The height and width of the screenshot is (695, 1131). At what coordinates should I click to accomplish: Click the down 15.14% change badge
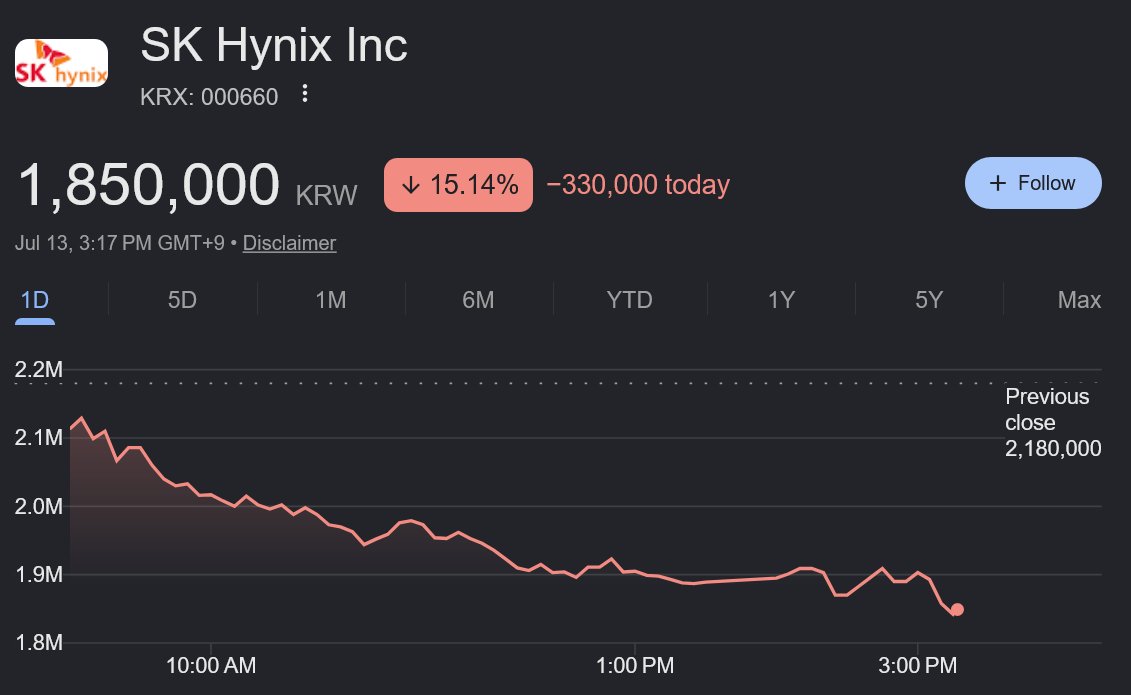[x=458, y=185]
